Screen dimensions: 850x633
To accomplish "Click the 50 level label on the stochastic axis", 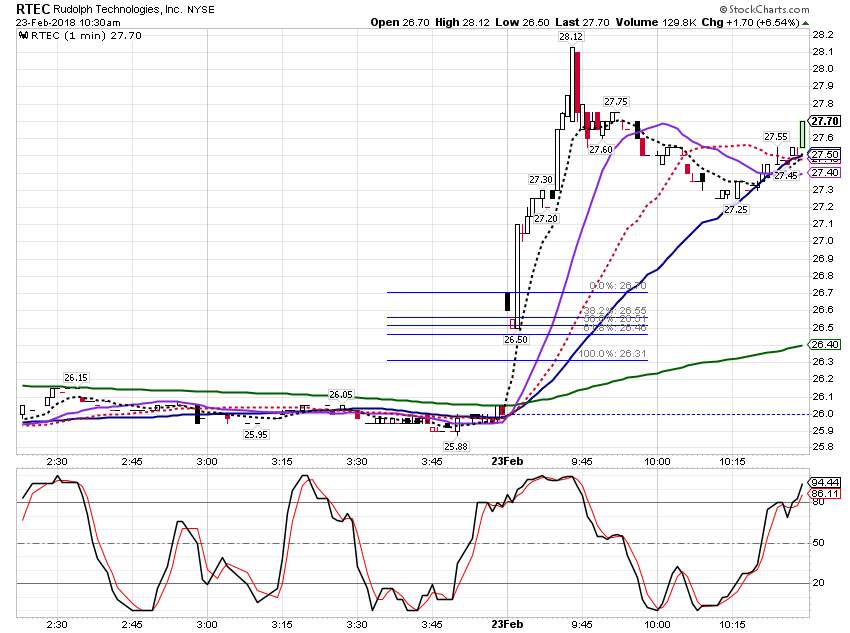I will 818,542.
